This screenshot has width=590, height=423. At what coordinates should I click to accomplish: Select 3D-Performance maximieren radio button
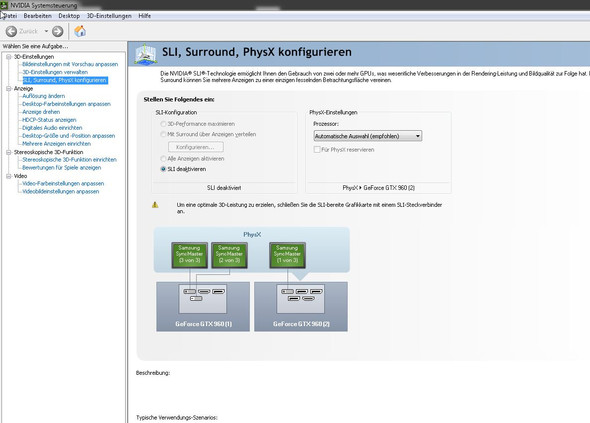click(163, 124)
